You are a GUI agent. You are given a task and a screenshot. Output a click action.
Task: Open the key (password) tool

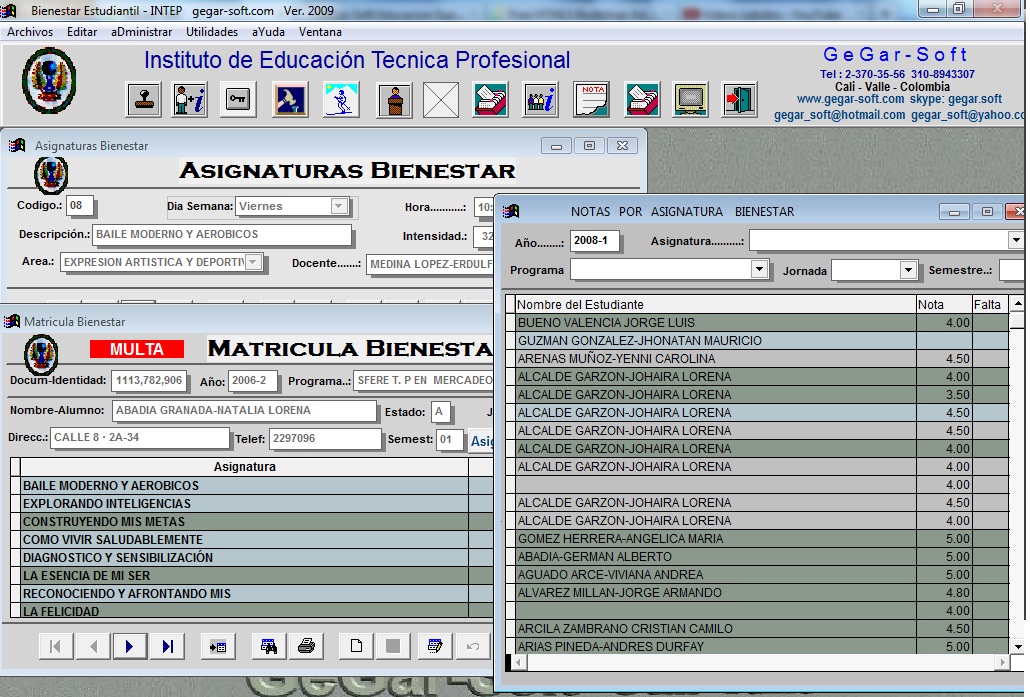tap(239, 99)
